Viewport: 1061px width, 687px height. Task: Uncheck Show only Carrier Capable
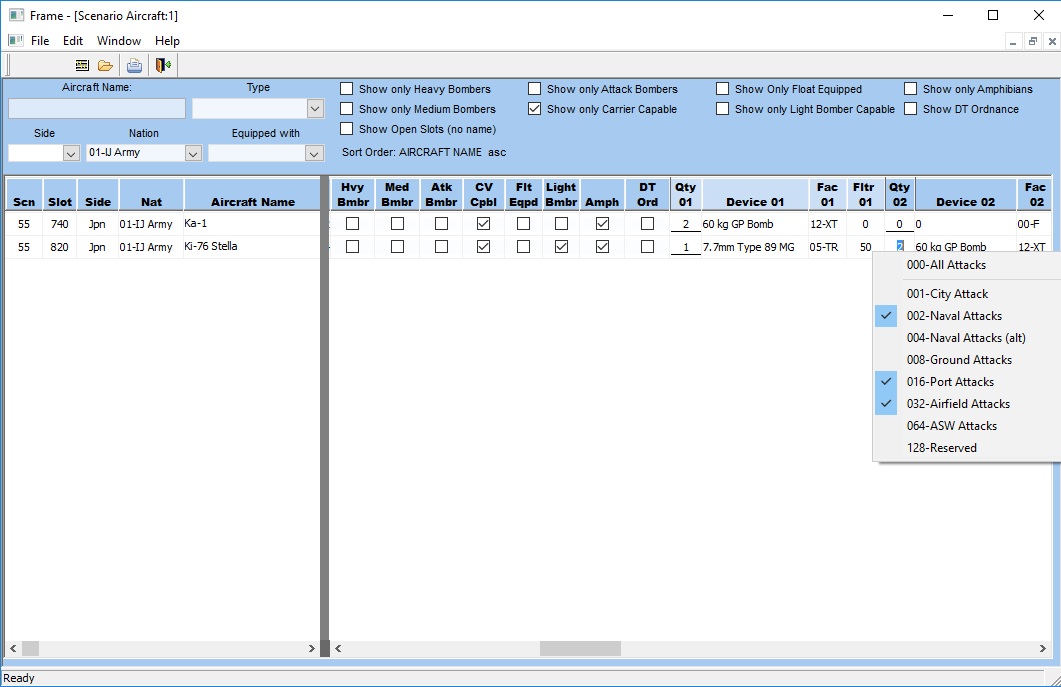(x=535, y=108)
